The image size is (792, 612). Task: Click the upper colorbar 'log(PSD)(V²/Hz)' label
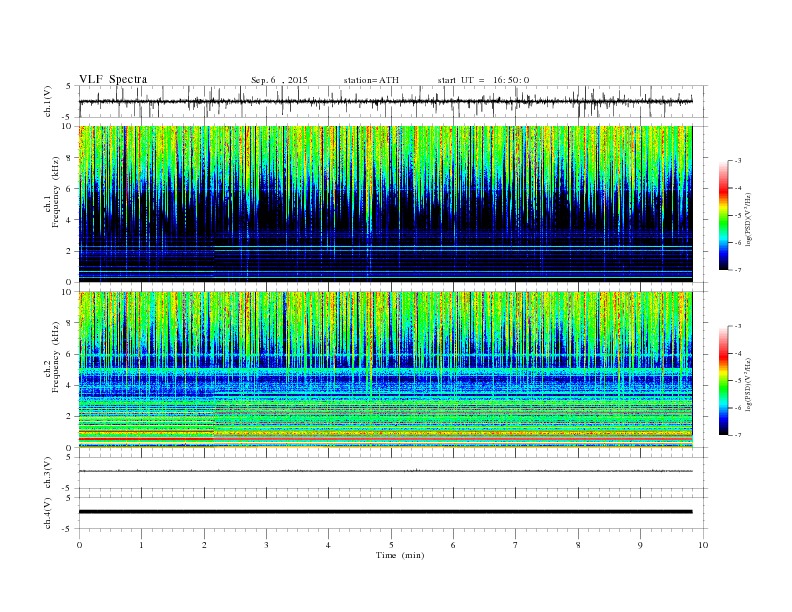click(x=748, y=220)
